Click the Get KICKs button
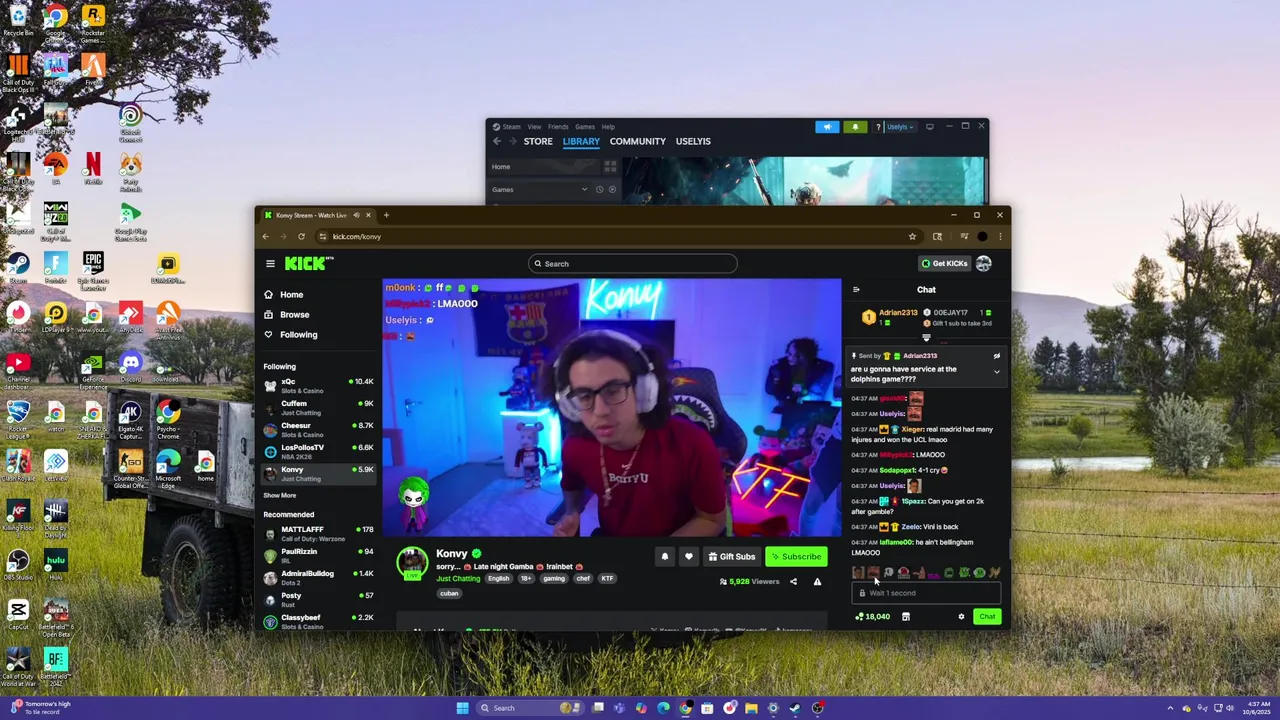 click(x=944, y=264)
